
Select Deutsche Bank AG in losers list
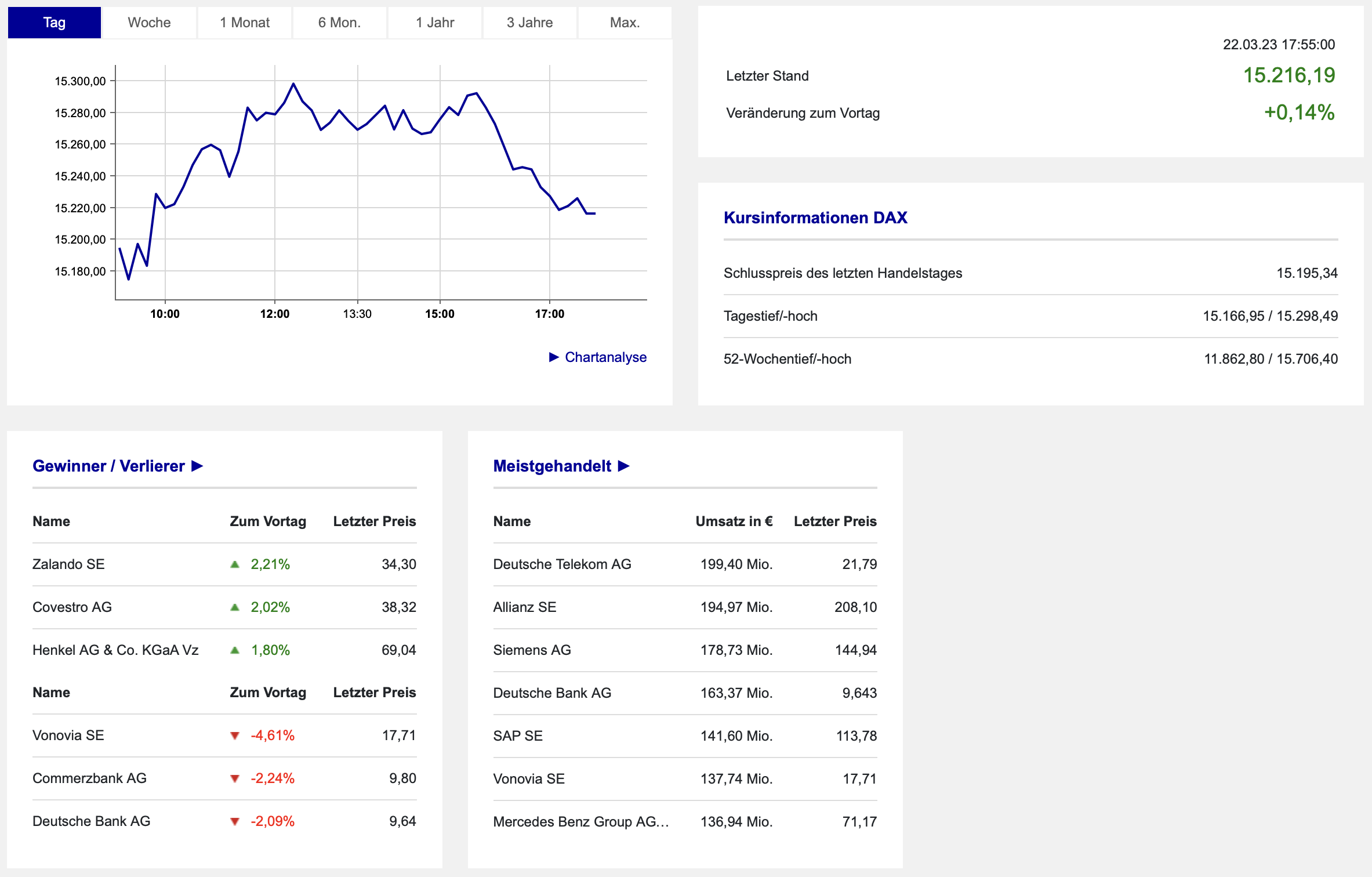point(92,821)
